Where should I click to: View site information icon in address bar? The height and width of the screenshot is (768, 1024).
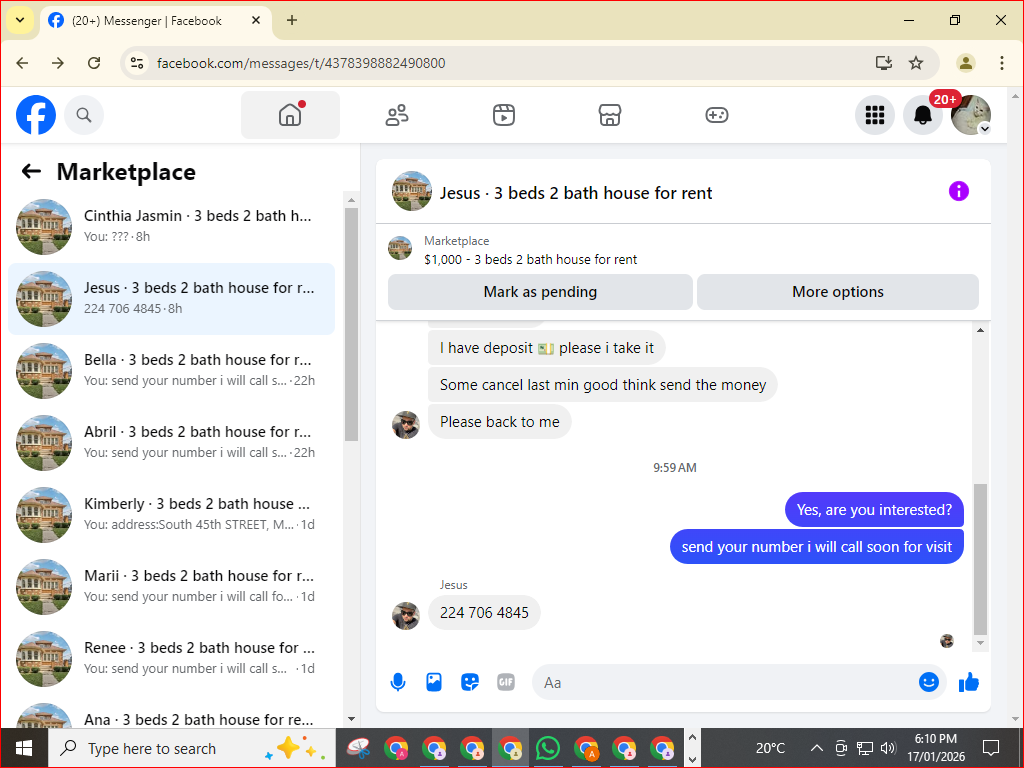coord(137,63)
